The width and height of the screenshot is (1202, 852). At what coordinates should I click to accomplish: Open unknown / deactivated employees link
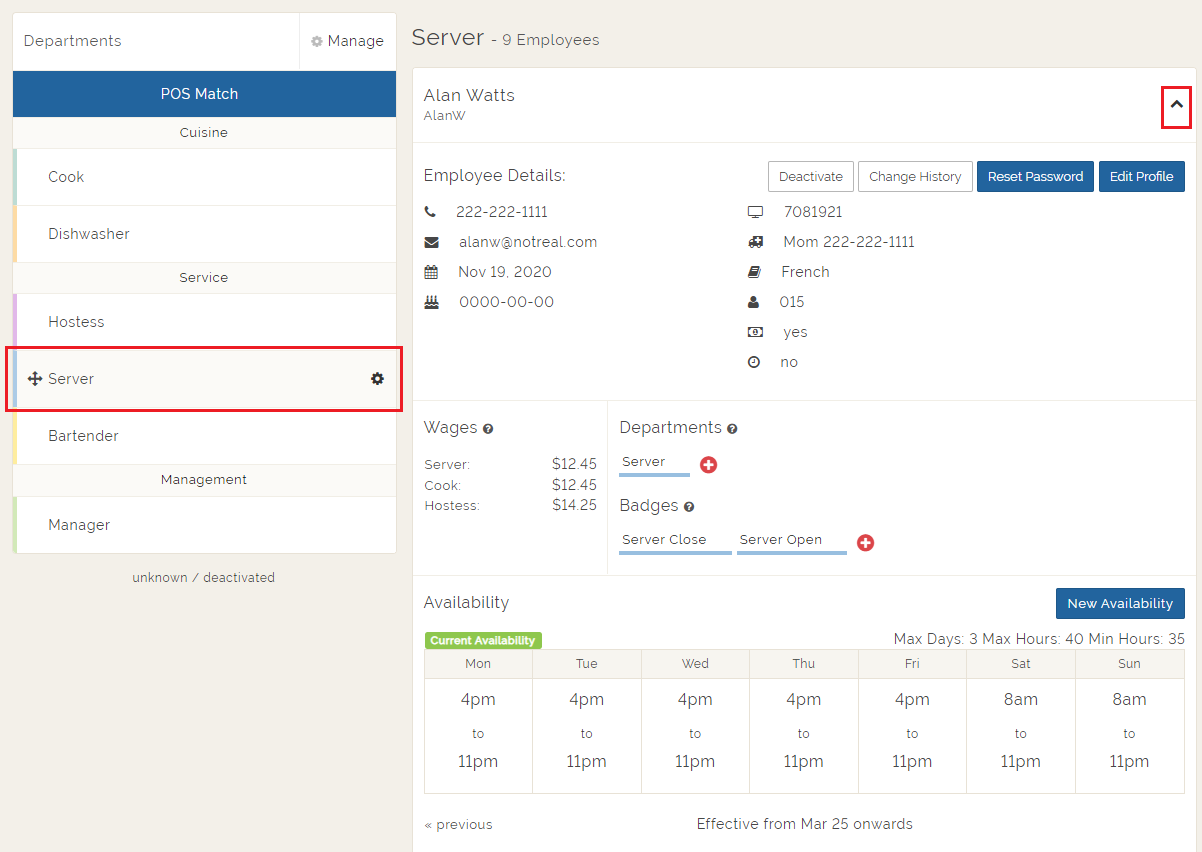(203, 578)
